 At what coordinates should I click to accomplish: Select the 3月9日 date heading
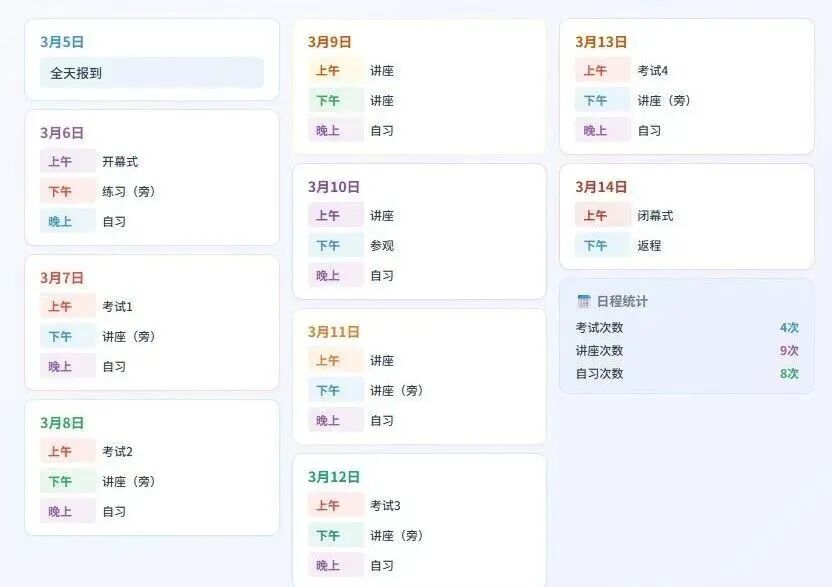click(330, 42)
